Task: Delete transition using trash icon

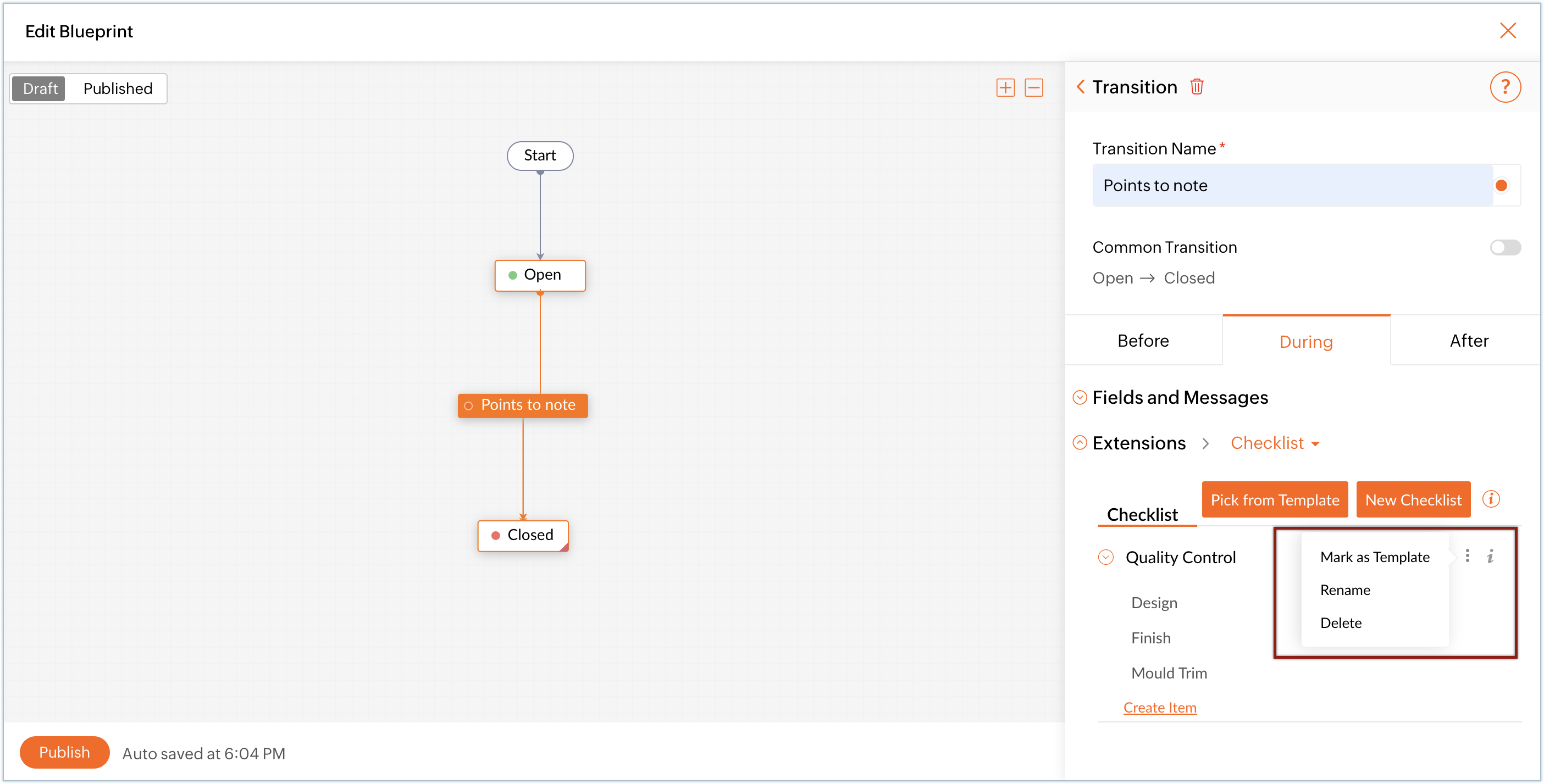Action: click(x=1197, y=87)
